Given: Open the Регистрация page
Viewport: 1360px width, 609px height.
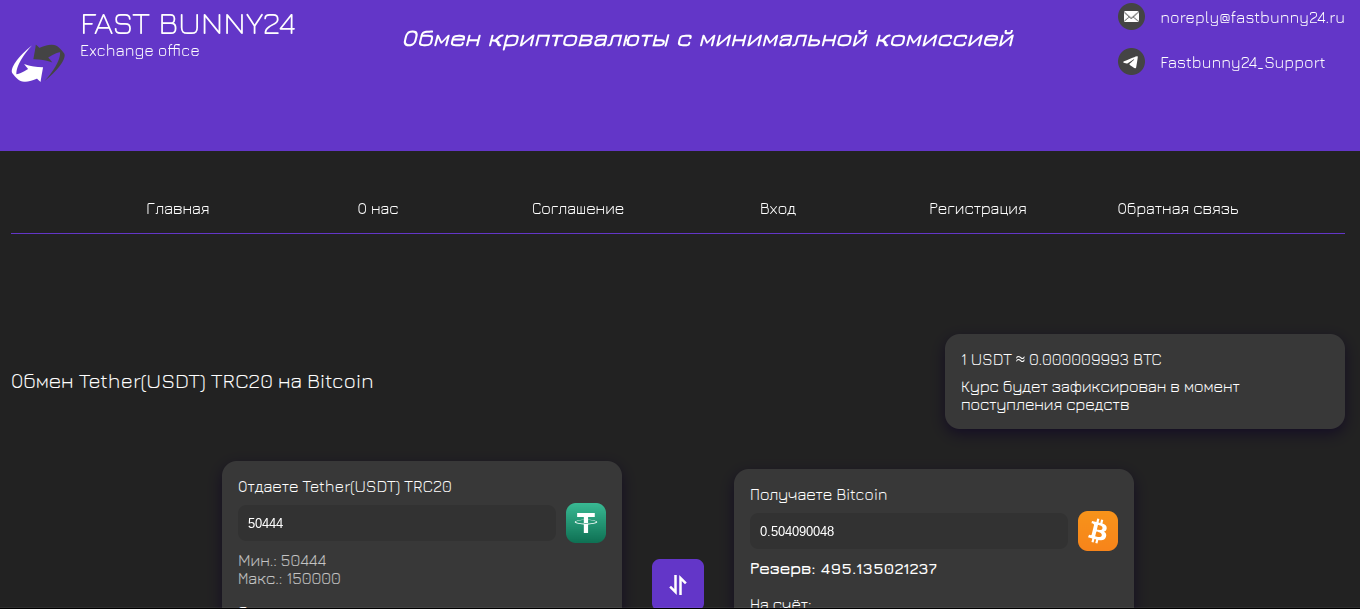Looking at the screenshot, I should pyautogui.click(x=978, y=209).
